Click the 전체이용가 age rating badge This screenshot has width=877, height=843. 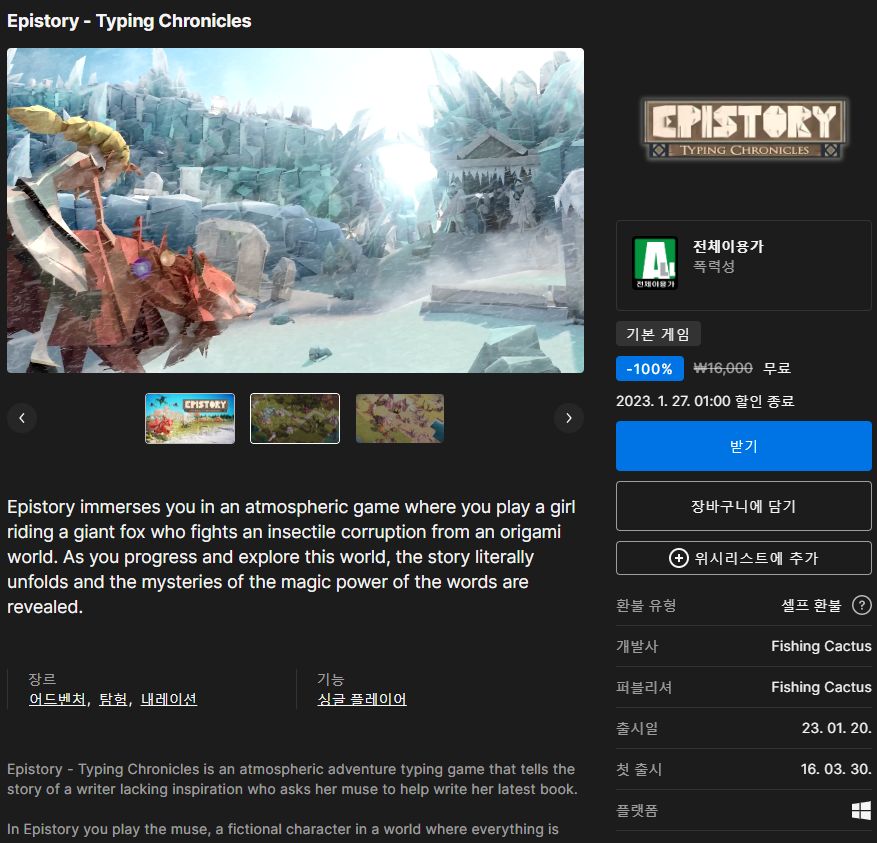tap(655, 263)
